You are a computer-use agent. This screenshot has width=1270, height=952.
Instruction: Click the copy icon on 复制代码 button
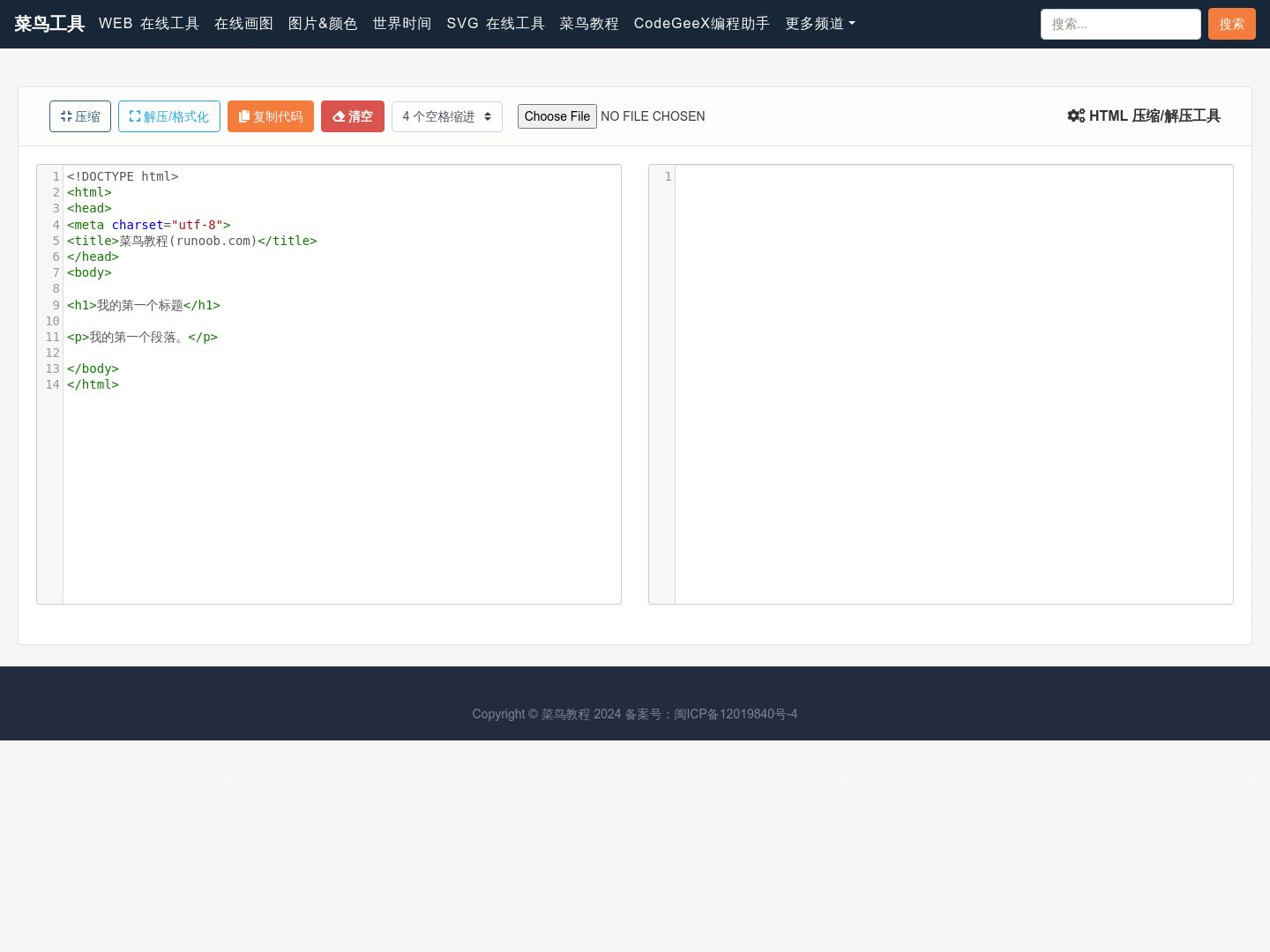coord(244,116)
